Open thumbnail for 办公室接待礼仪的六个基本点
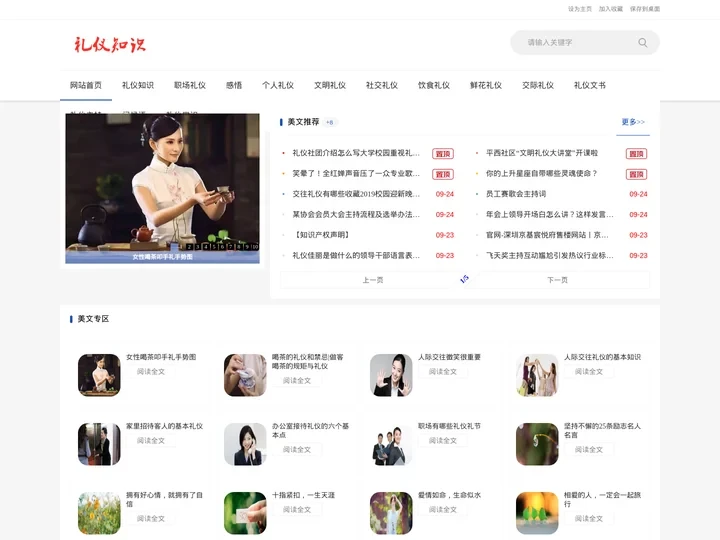The image size is (720, 540). click(245, 444)
